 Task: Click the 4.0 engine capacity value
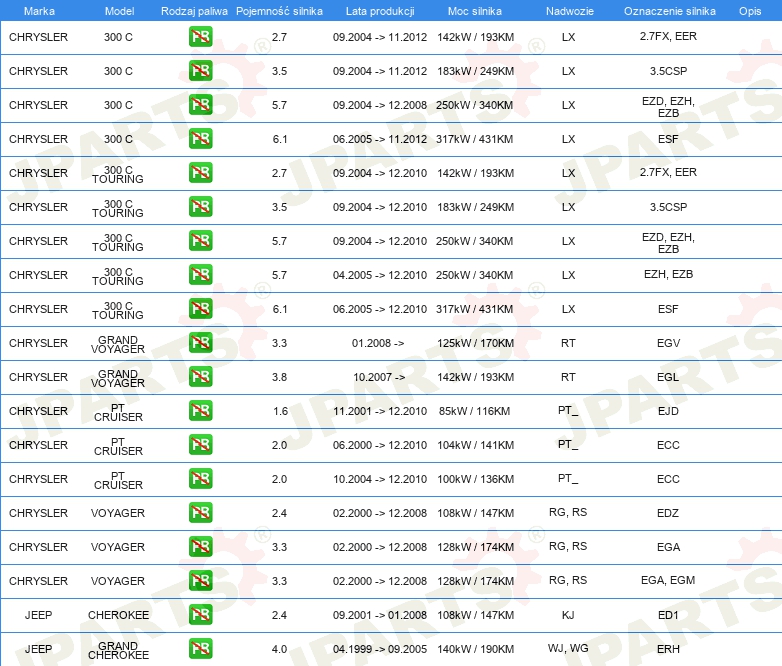(279, 649)
